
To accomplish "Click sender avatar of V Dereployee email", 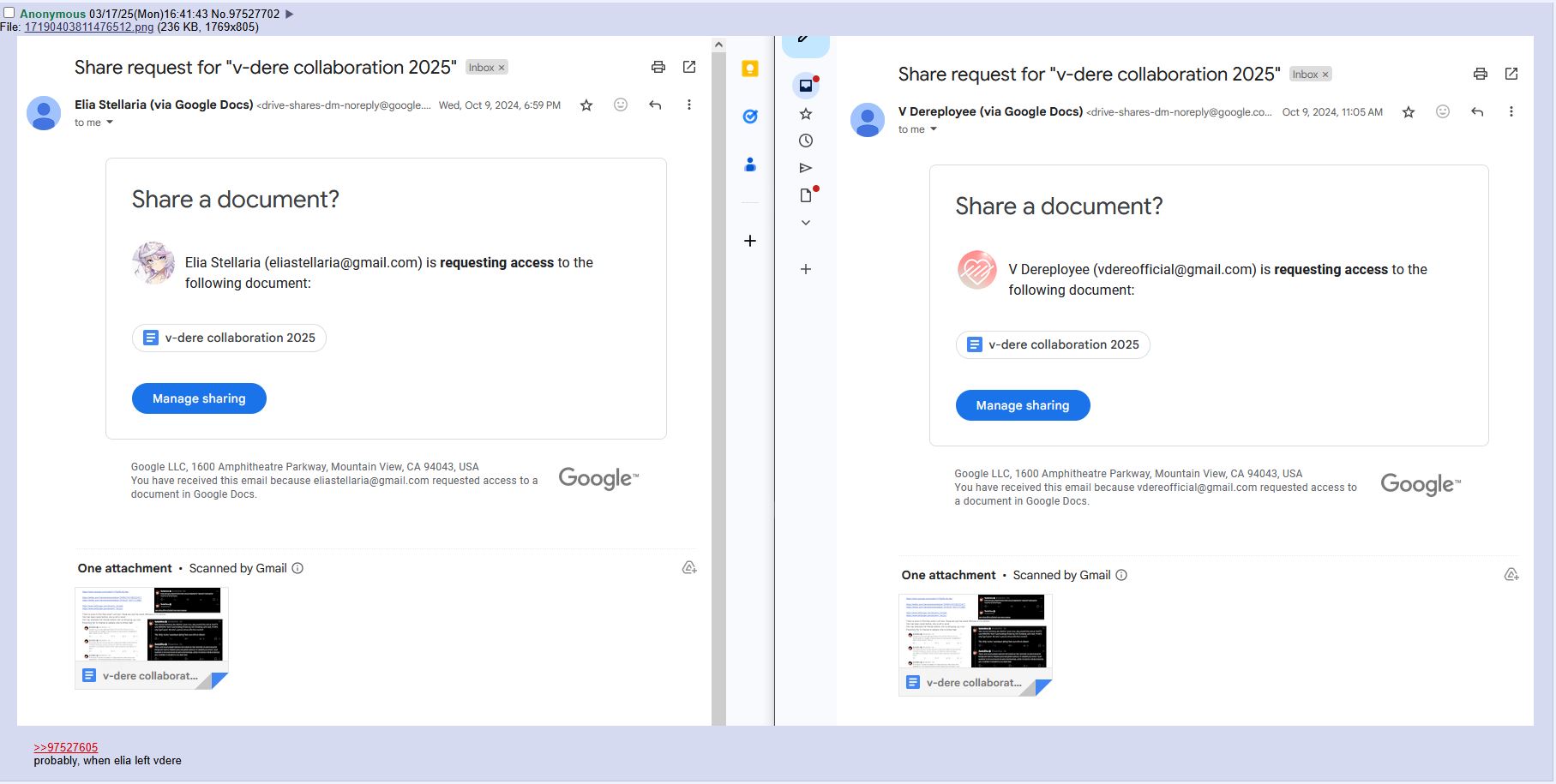I will 868,120.
